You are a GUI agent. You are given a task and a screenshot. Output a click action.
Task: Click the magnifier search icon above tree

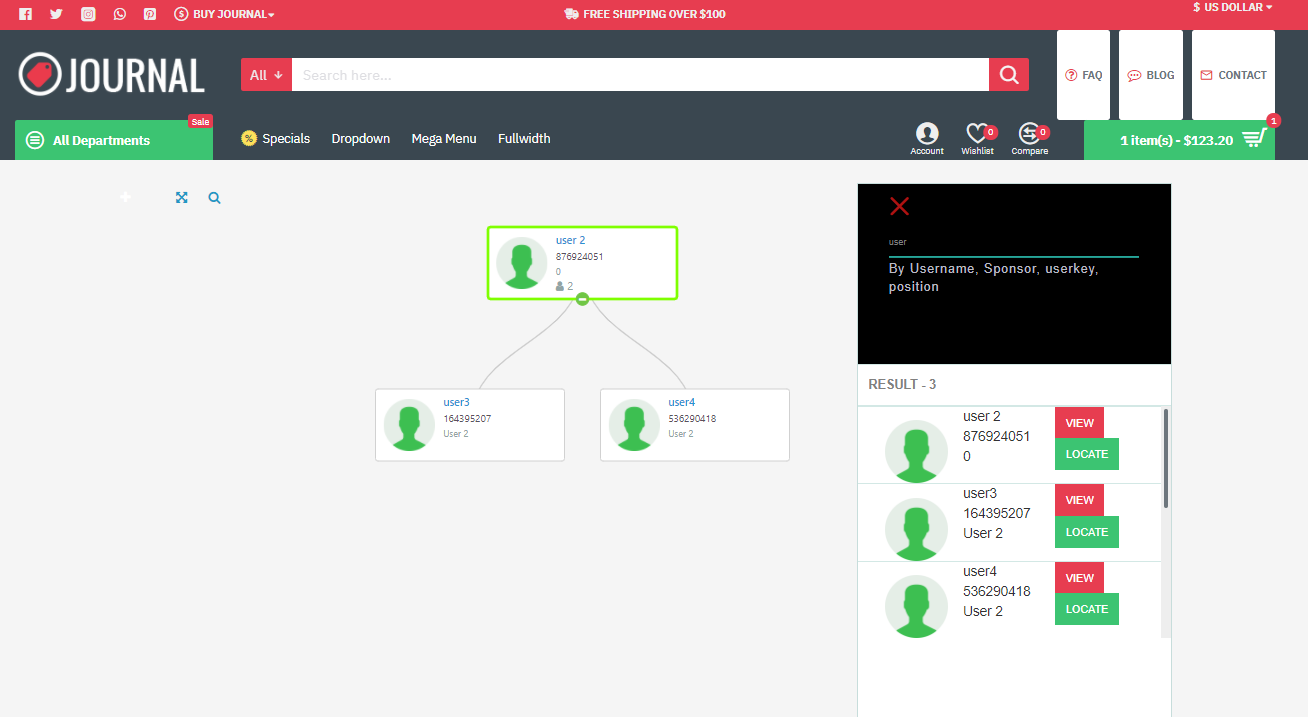[214, 198]
